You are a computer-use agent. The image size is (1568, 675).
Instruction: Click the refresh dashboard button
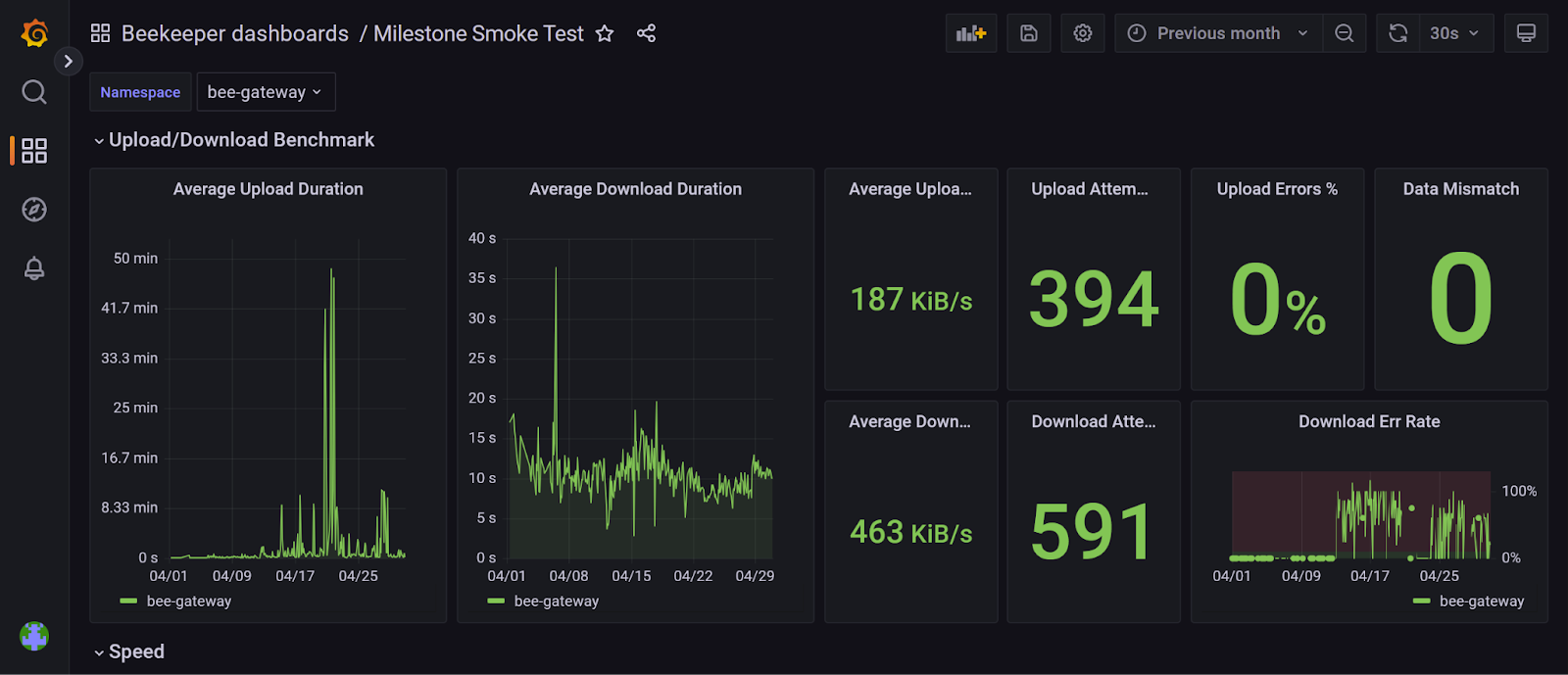pos(1397,33)
